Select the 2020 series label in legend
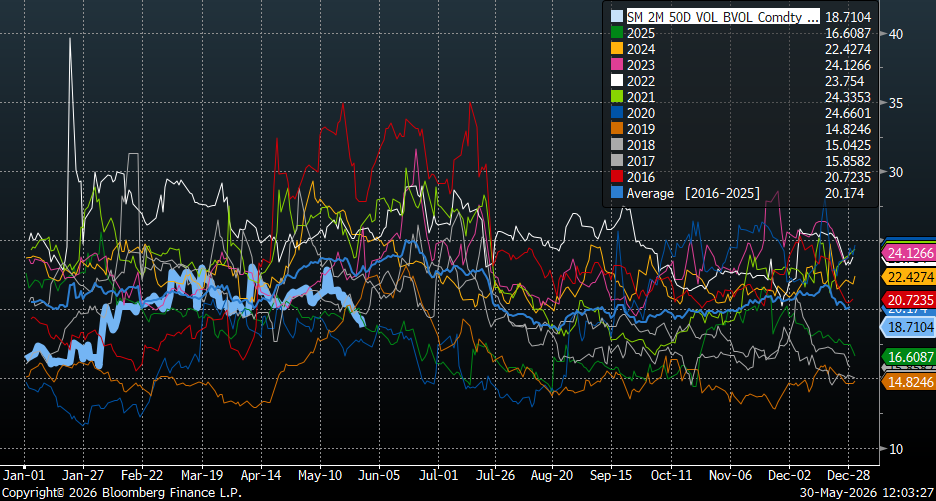The height and width of the screenshot is (501, 936). [639, 113]
